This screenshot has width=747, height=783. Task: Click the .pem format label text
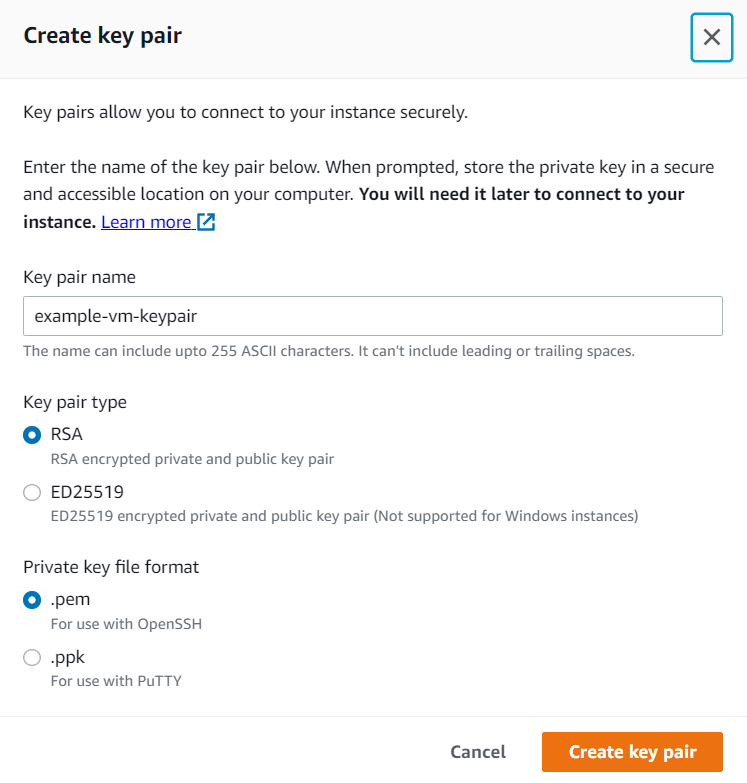click(70, 600)
